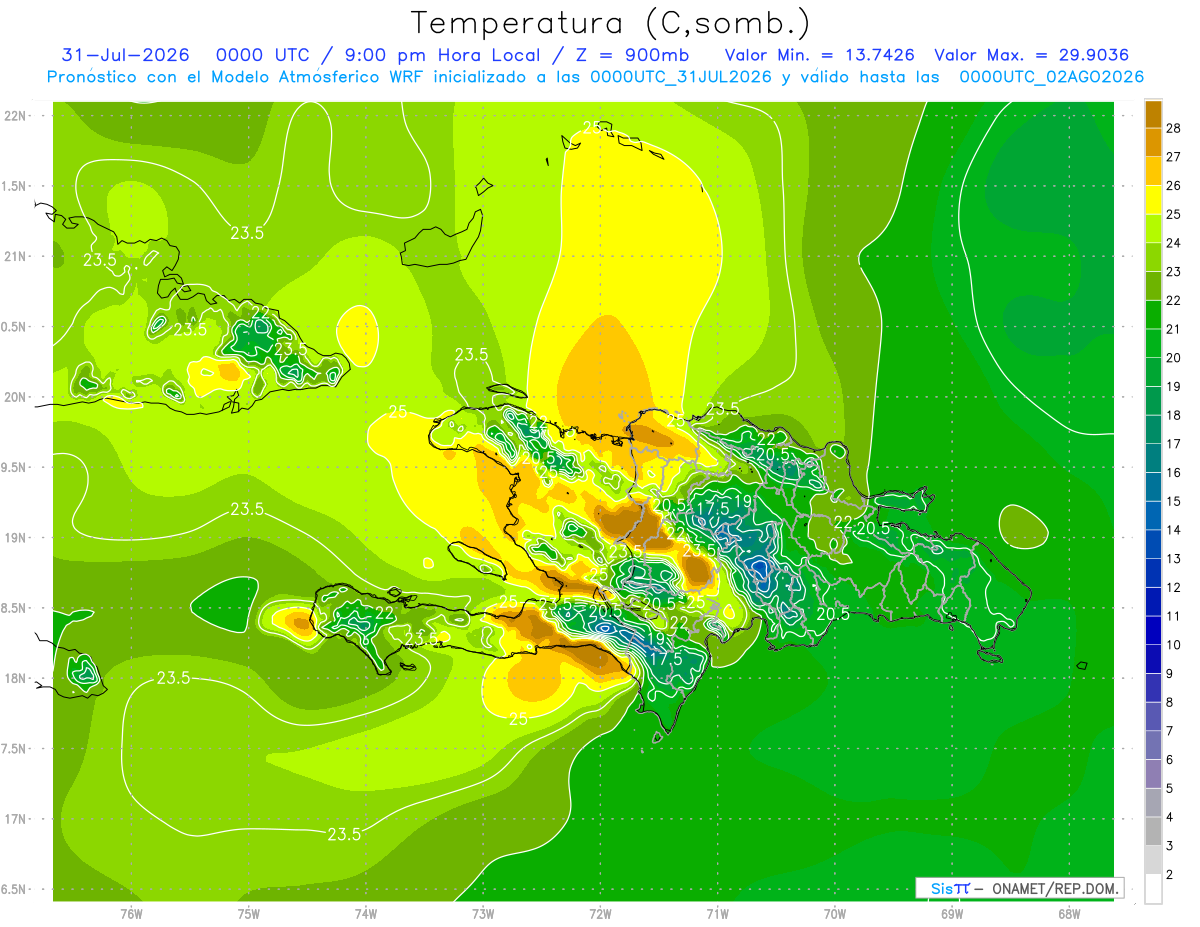
Task: Click the WRF model forecast description line
Action: (596, 77)
